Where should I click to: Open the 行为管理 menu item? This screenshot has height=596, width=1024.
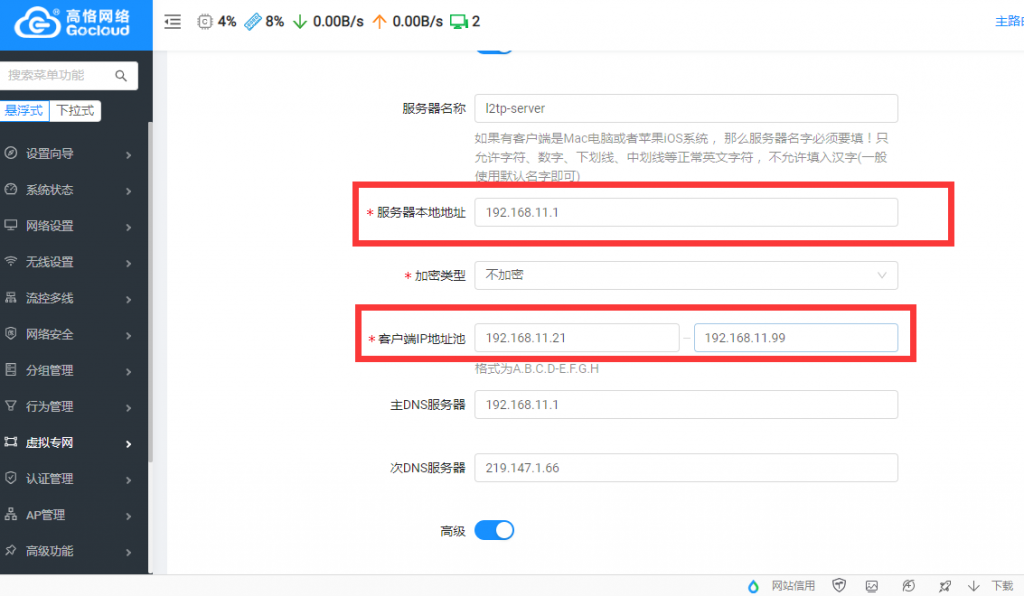pos(72,406)
